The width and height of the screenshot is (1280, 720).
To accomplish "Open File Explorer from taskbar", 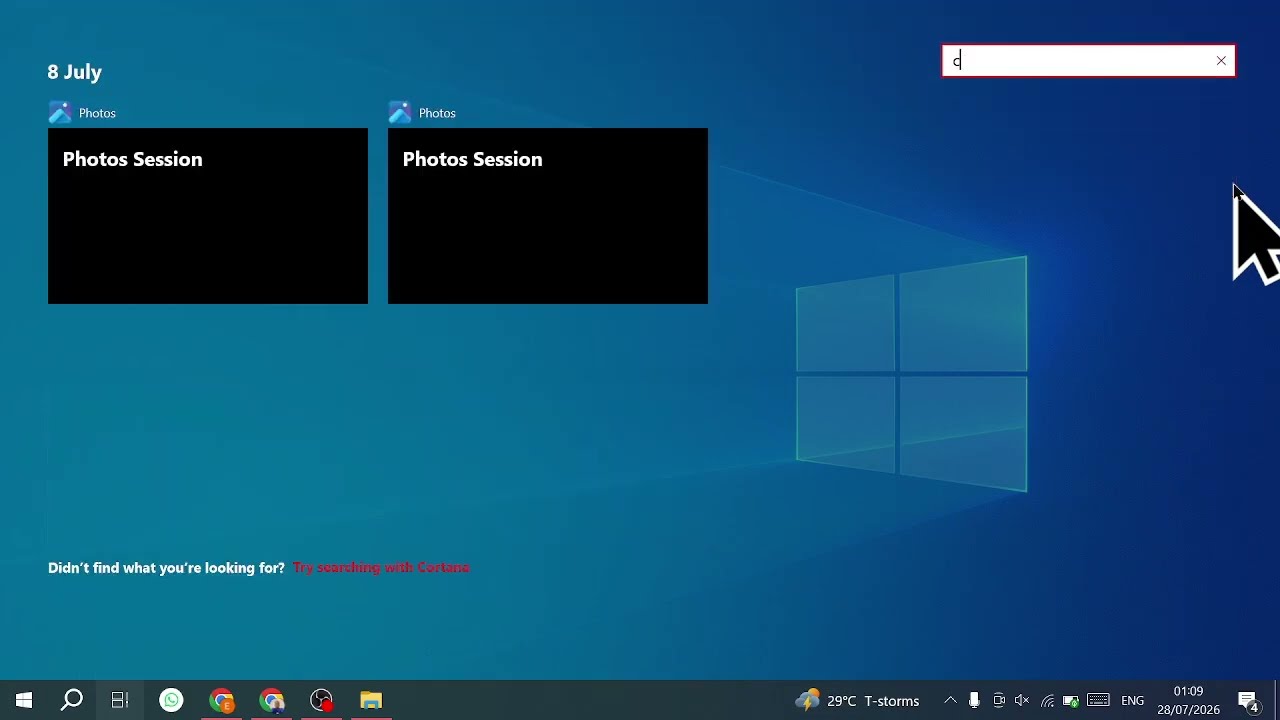I will point(371,700).
